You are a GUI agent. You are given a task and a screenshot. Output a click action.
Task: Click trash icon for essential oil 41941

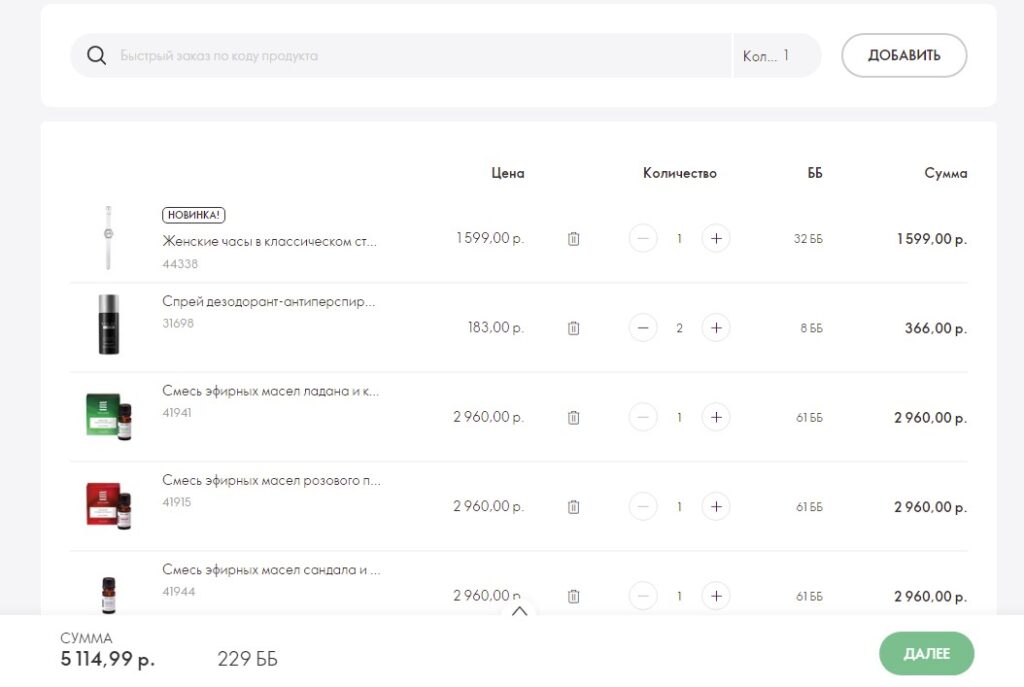click(573, 417)
